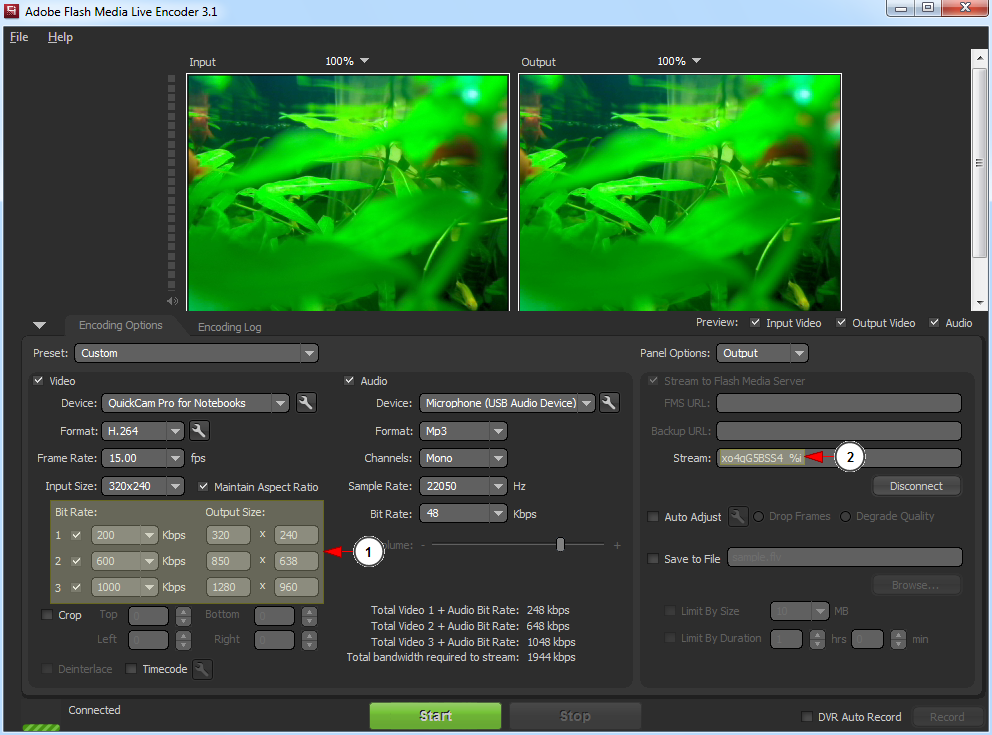Toggle Audio preview checkbox
Image resolution: width=992 pixels, height=735 pixels.
[x=934, y=323]
